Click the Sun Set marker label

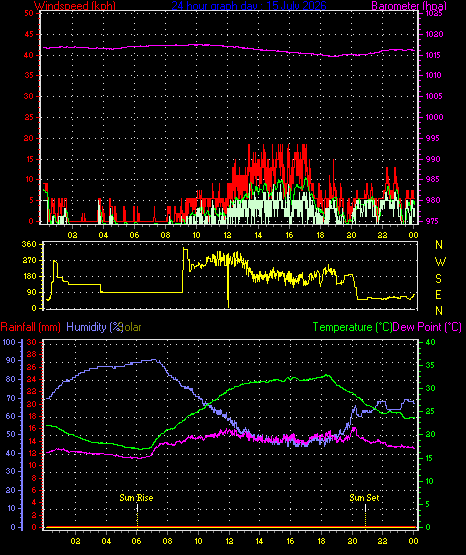point(364,498)
